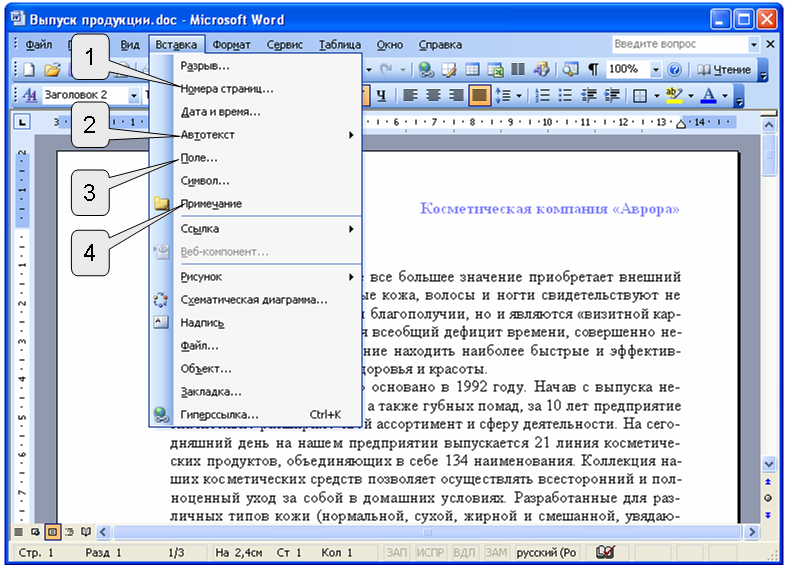Switch to Normal view icon
Image resolution: width=785 pixels, height=565 pixels.
point(19,531)
